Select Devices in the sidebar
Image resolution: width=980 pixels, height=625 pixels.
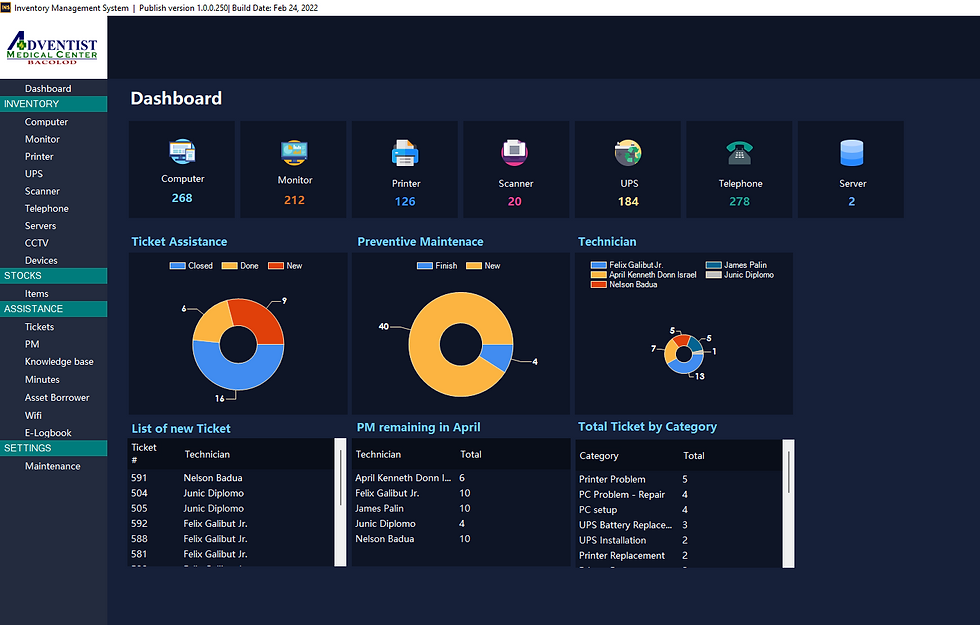click(x=41, y=261)
